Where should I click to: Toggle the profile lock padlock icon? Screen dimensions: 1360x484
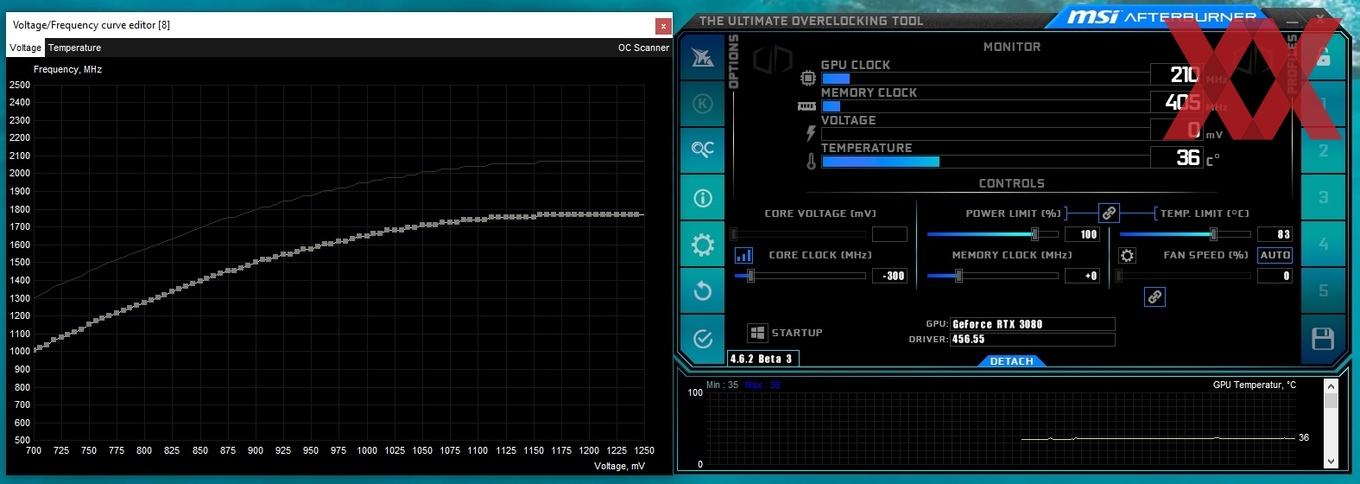click(1322, 58)
